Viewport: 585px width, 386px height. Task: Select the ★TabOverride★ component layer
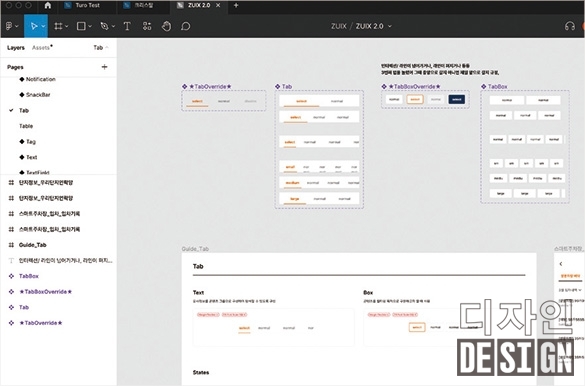coord(41,323)
